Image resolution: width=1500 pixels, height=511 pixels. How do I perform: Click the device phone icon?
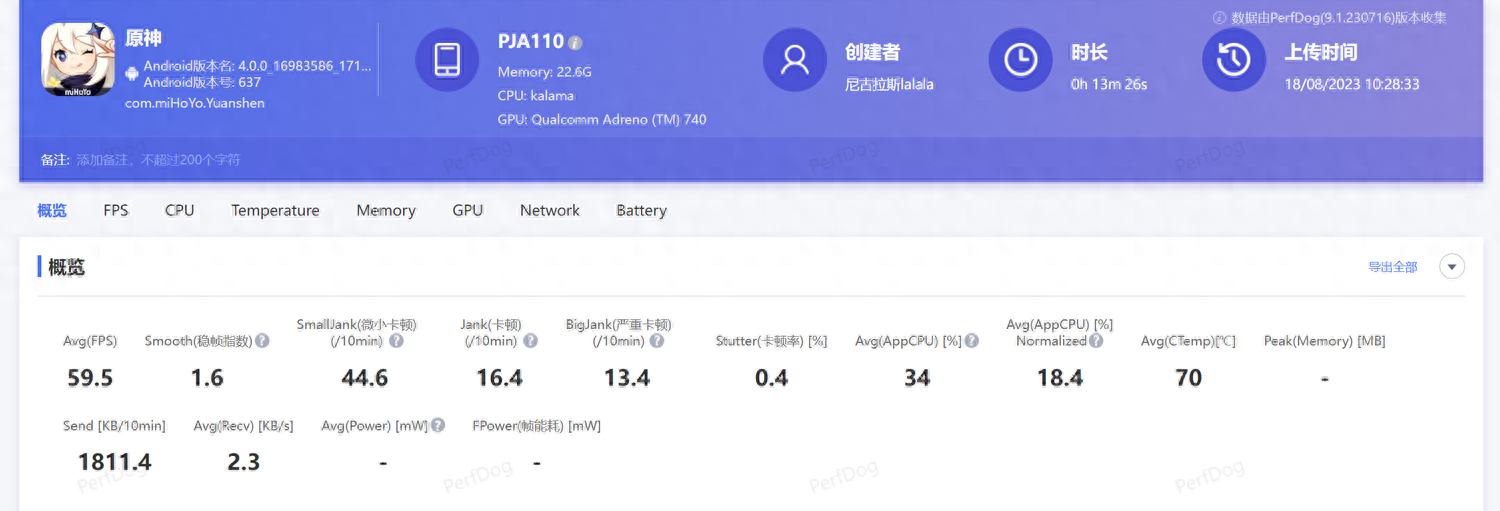point(447,60)
